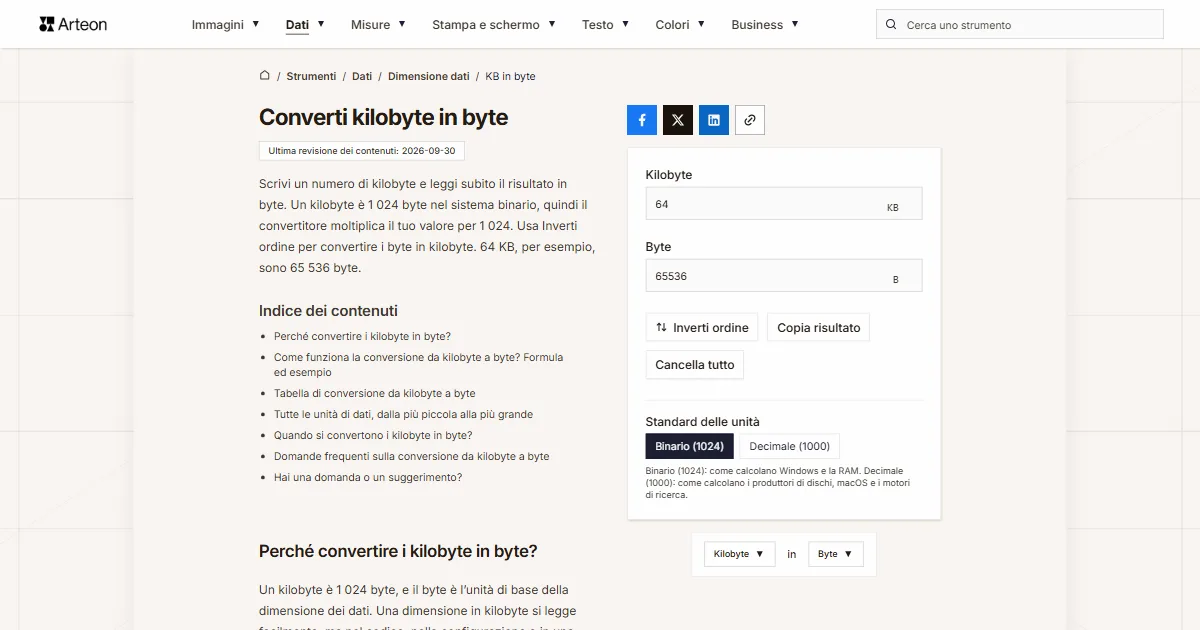This screenshot has width=1200, height=630.
Task: Copy page link via chain icon
Action: (x=750, y=120)
